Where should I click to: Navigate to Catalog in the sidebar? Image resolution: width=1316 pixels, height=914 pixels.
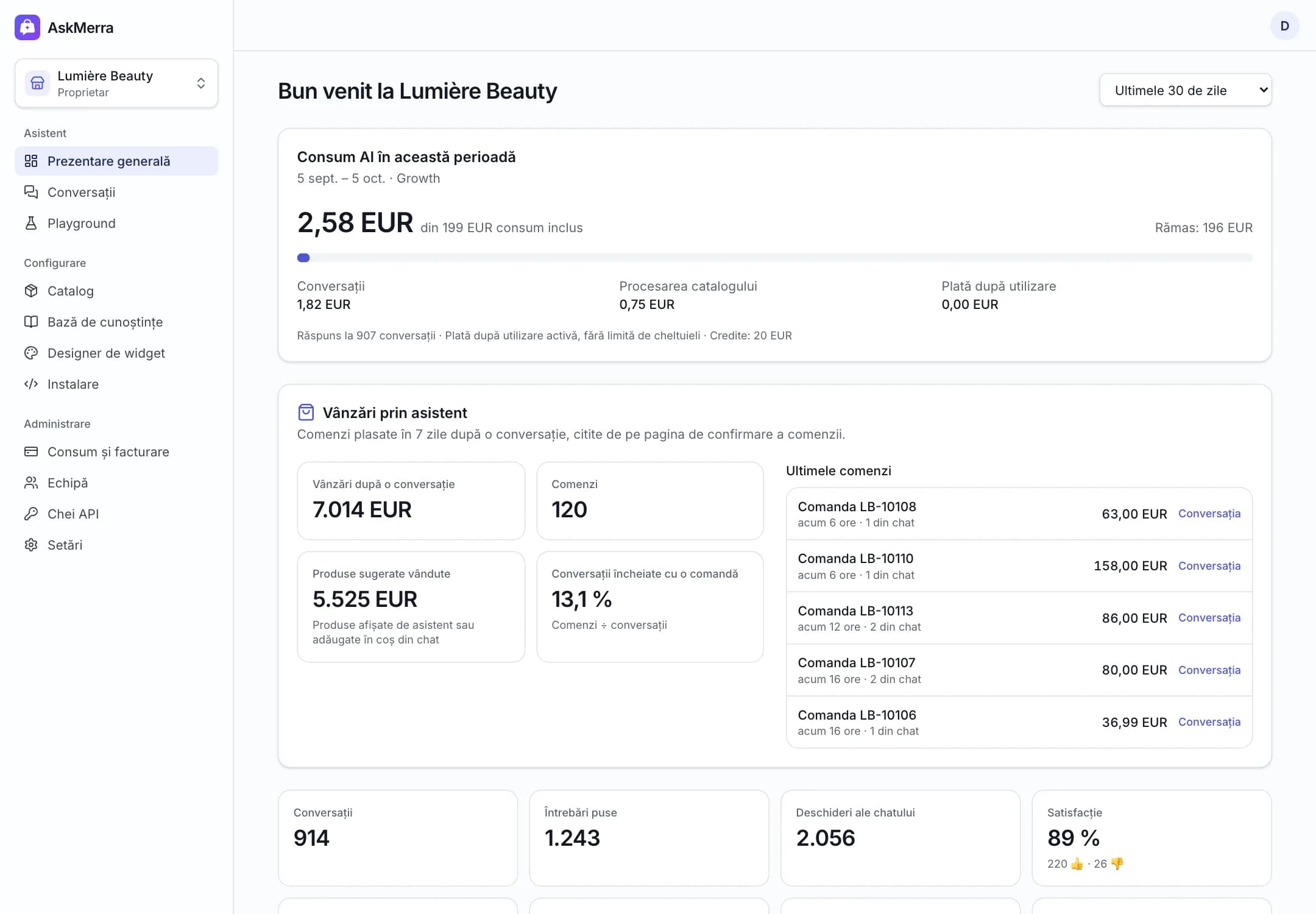[x=116, y=291]
